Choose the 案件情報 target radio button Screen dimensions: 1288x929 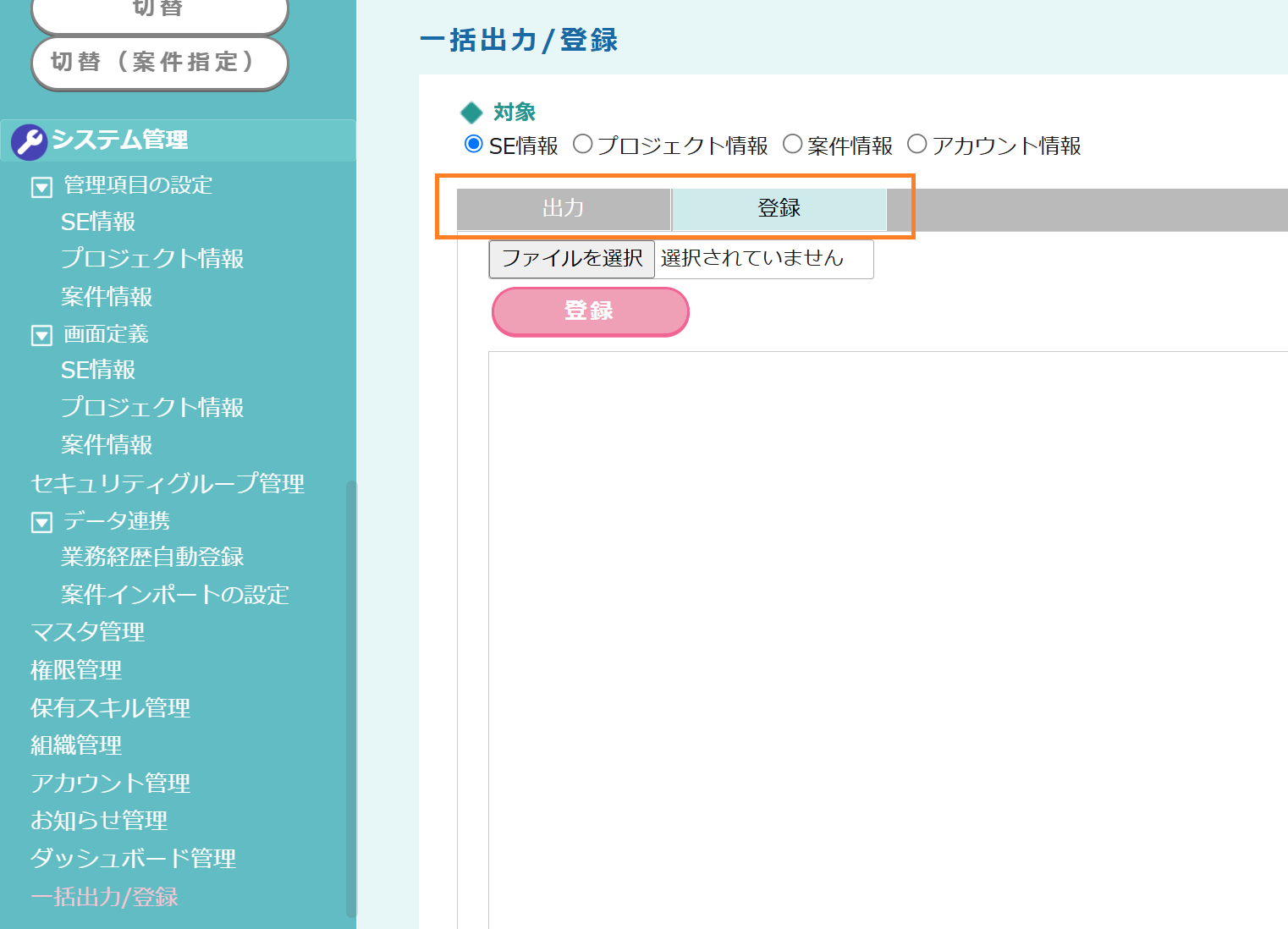(792, 145)
